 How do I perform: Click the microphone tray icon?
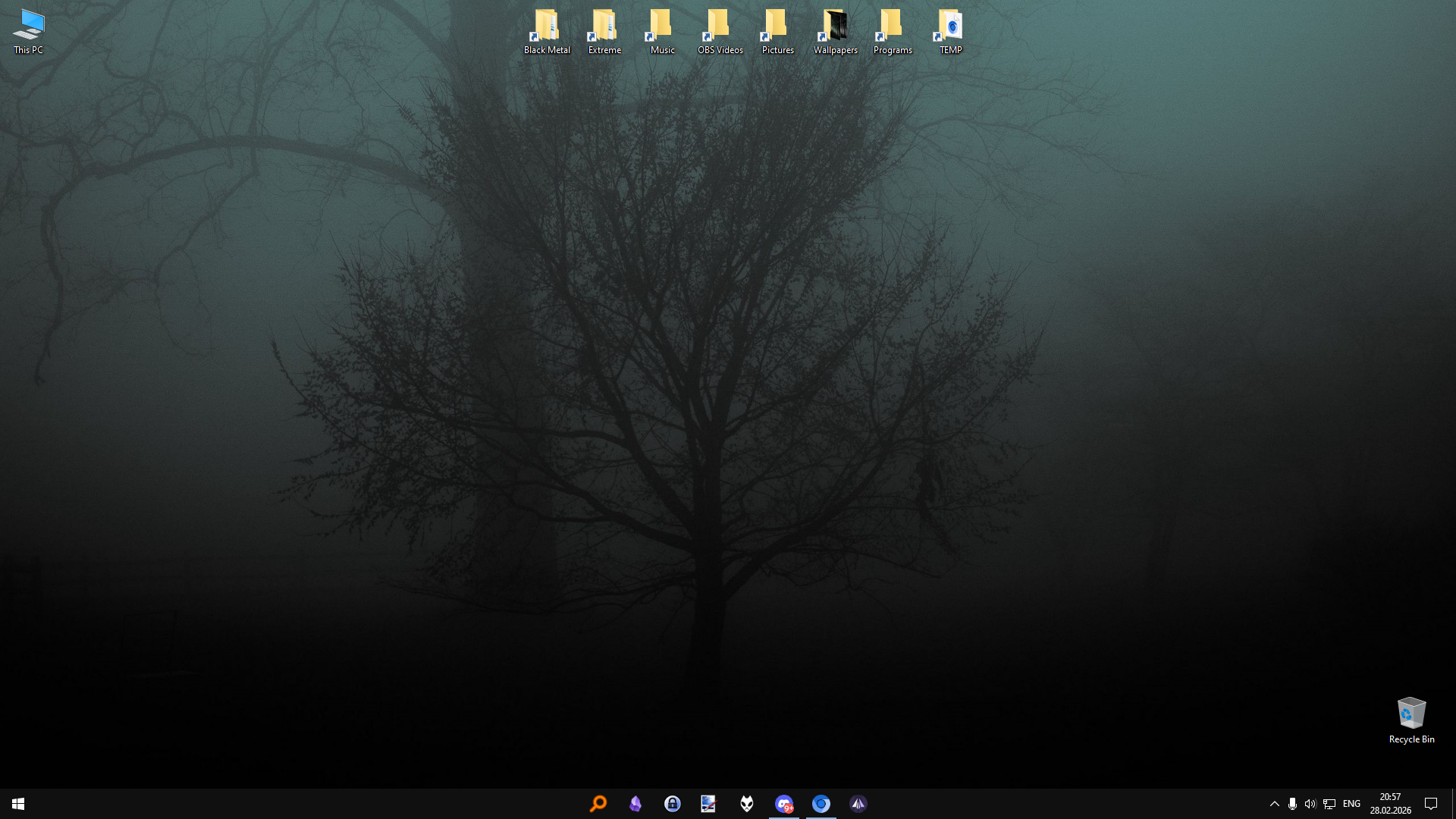pos(1292,804)
